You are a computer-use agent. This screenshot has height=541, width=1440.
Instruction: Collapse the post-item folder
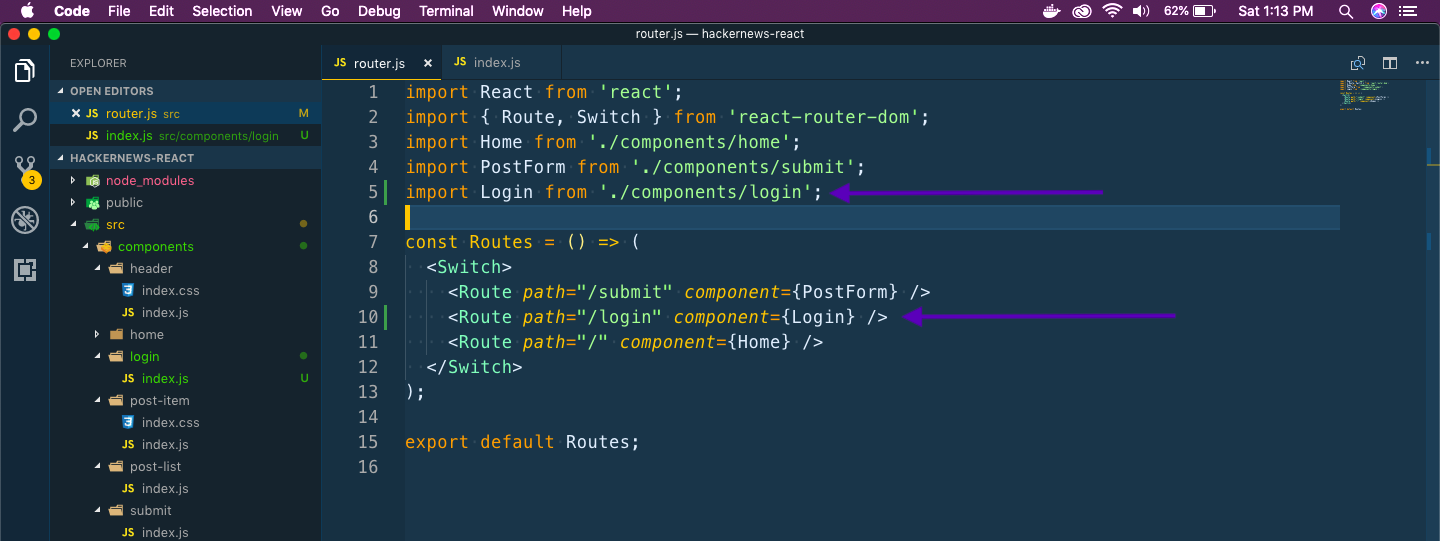click(97, 401)
